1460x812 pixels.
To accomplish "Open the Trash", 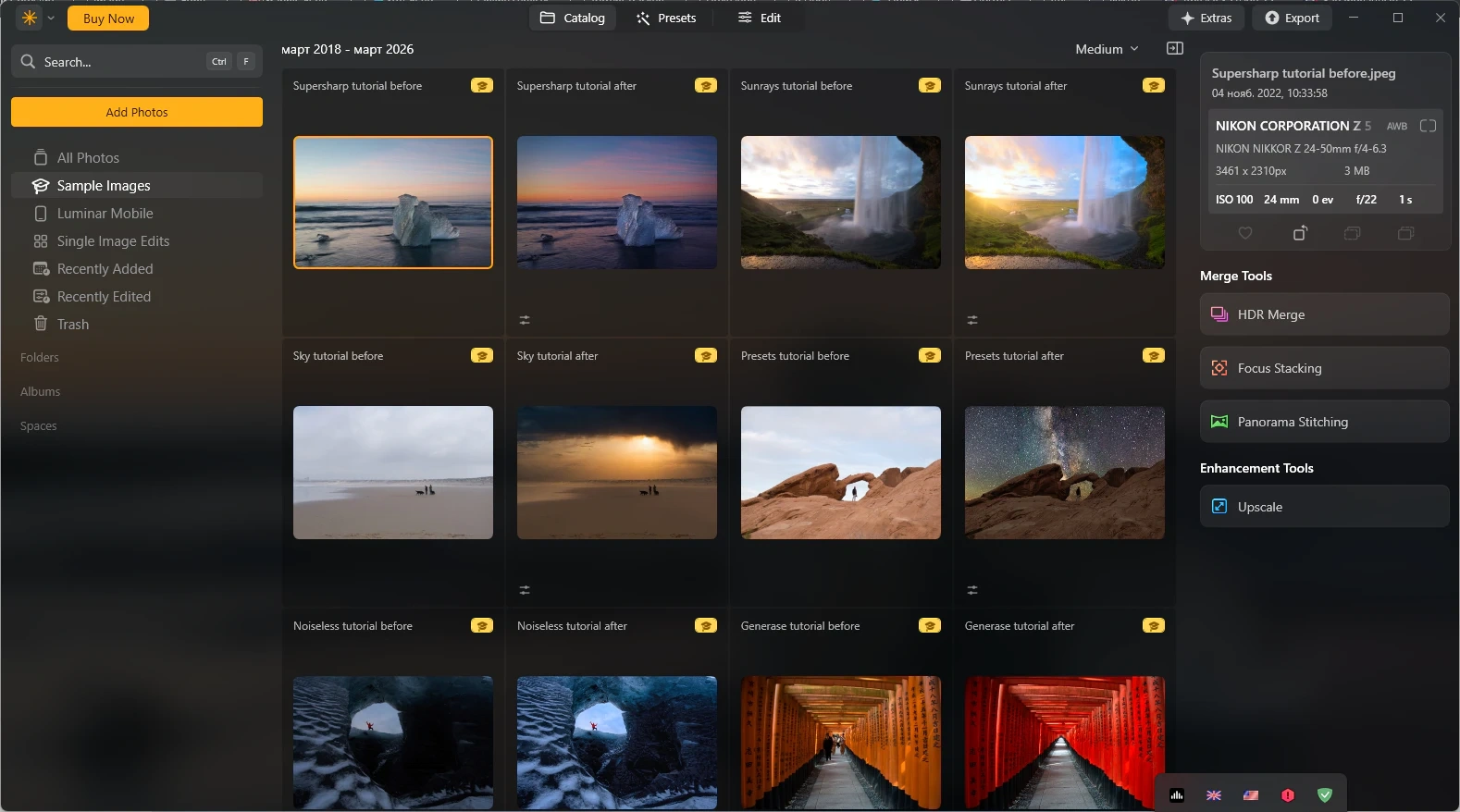I will pyautogui.click(x=137, y=325).
